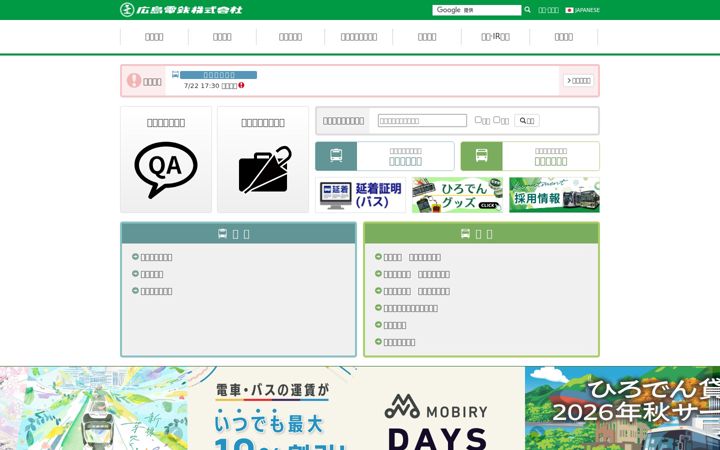
Task: Tick the first checkbox next to stop search field
Action: point(478,119)
